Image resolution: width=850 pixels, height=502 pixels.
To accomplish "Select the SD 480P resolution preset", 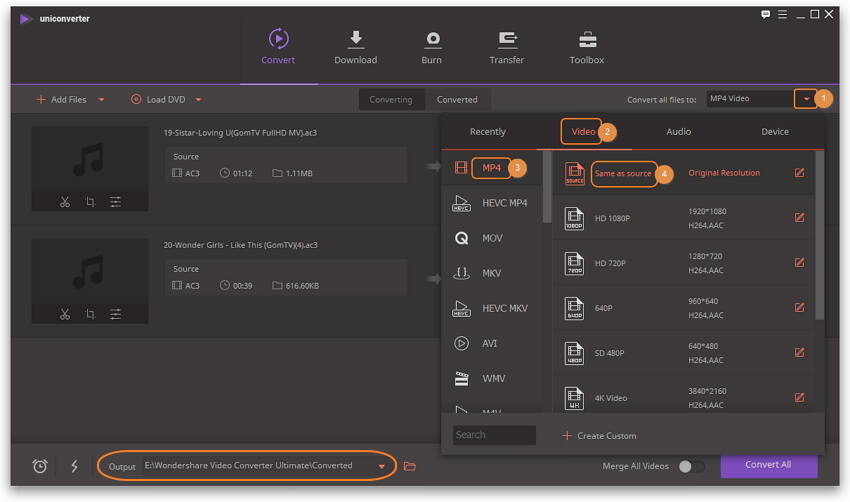I will pos(684,353).
